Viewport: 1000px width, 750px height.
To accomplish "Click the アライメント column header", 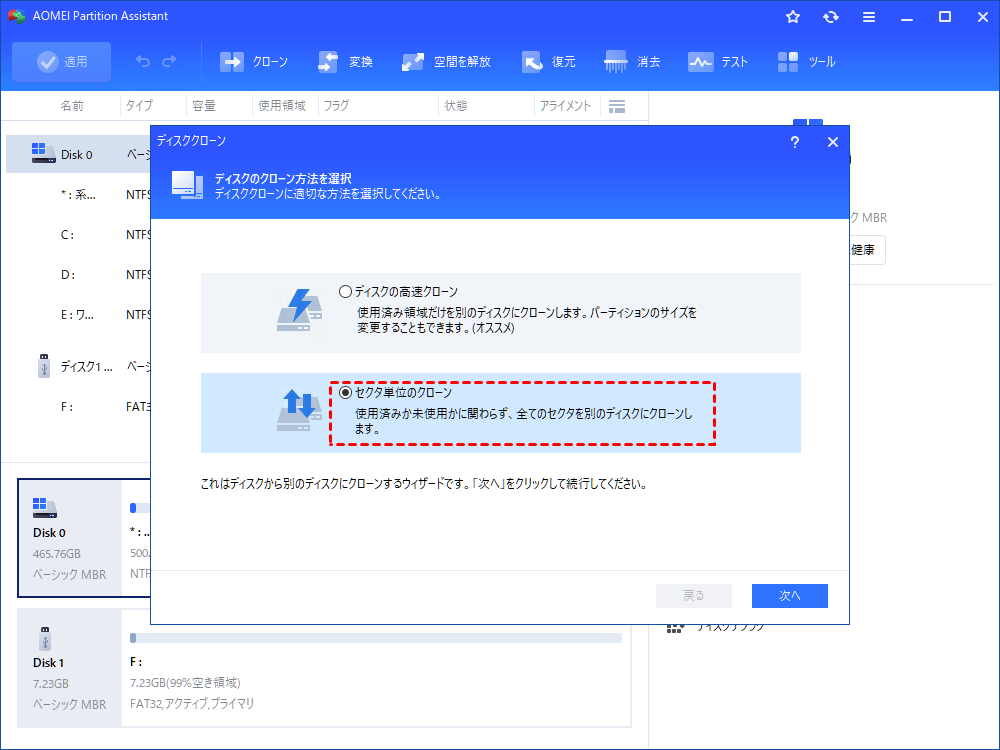I will coord(566,106).
